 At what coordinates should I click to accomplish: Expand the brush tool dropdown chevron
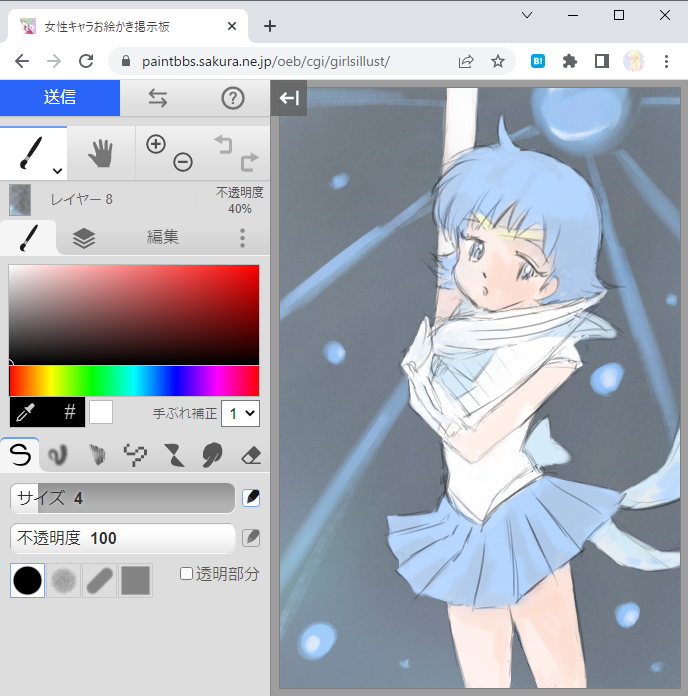click(x=57, y=171)
